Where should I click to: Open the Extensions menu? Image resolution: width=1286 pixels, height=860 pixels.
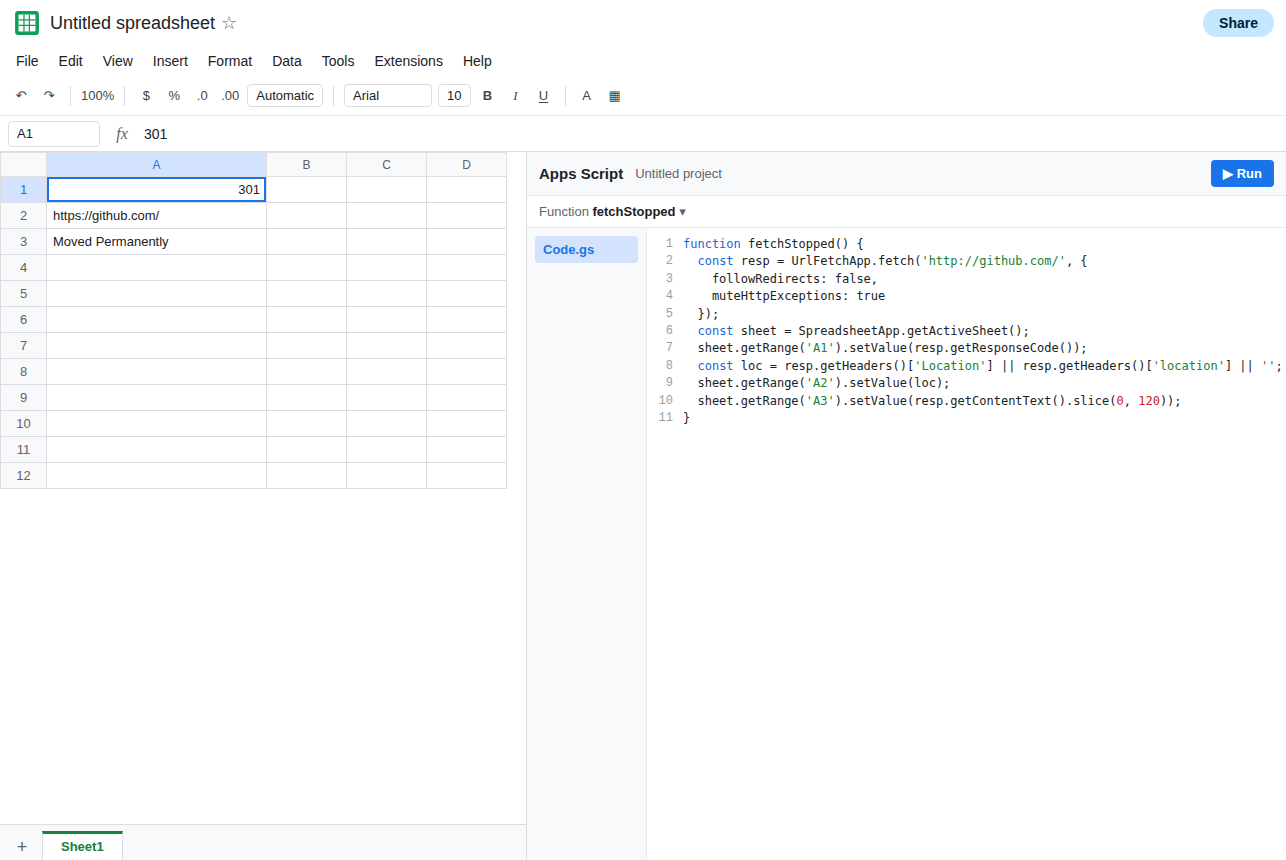pyautogui.click(x=408, y=61)
